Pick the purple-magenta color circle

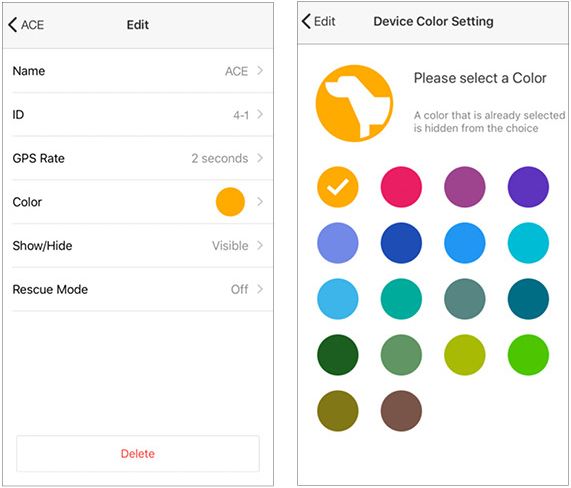point(465,187)
